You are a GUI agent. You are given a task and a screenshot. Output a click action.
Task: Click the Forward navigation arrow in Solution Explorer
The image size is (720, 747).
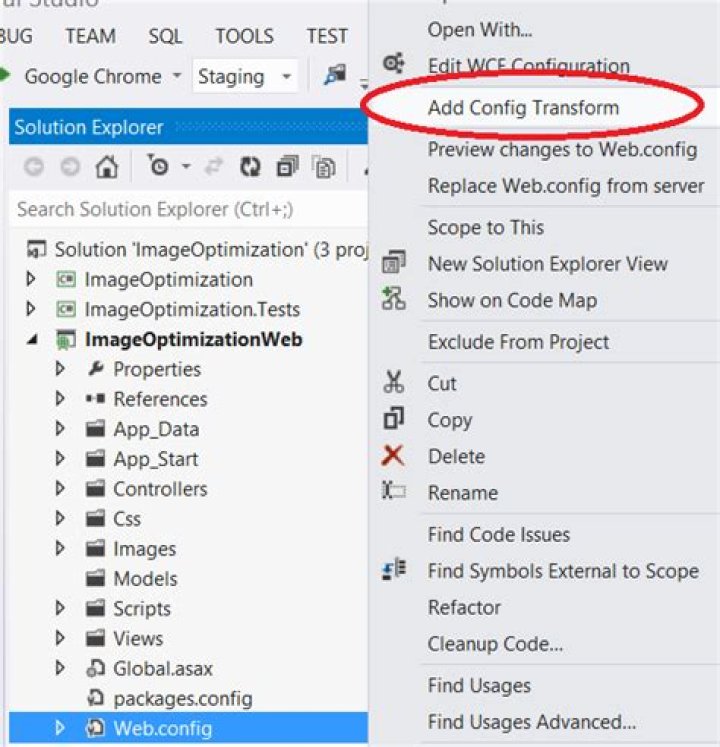click(70, 167)
